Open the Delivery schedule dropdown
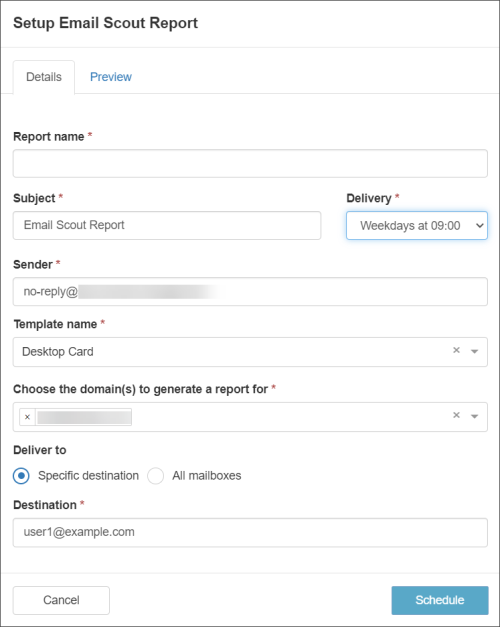The image size is (500, 627). click(417, 226)
